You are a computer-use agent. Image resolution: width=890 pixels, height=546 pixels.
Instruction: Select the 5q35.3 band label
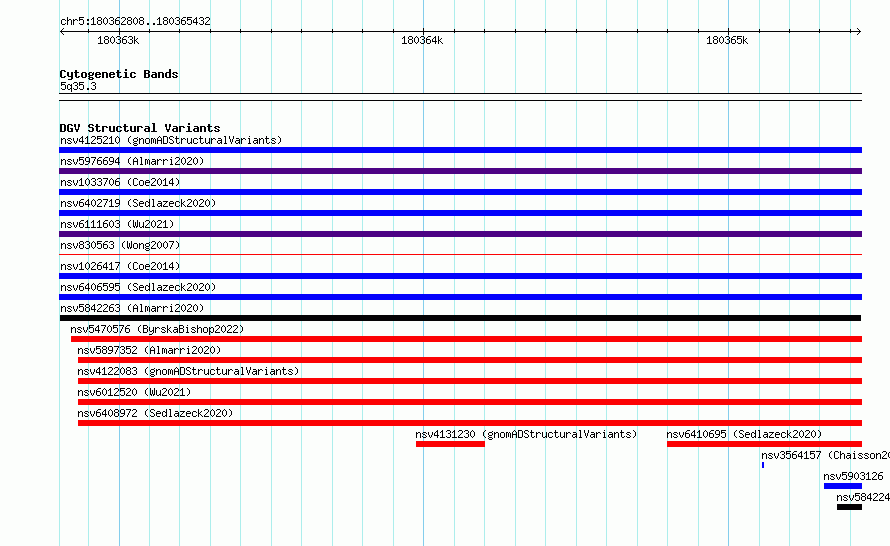[x=78, y=86]
